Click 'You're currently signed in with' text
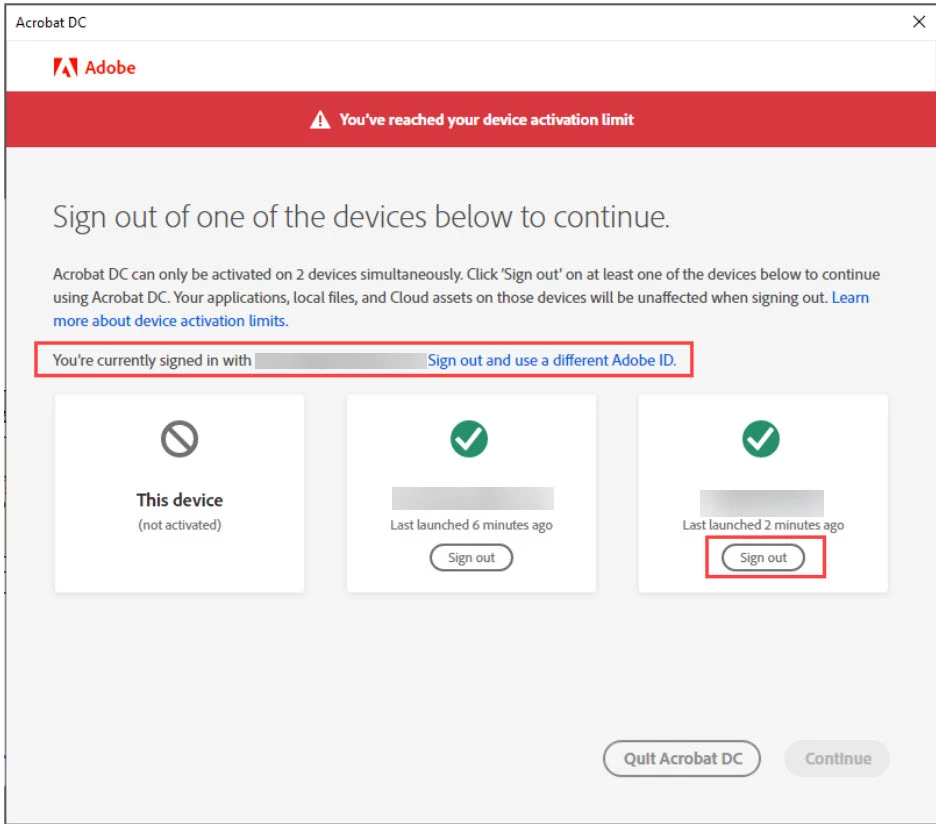Screen dimensions: 936x824 click(152, 360)
